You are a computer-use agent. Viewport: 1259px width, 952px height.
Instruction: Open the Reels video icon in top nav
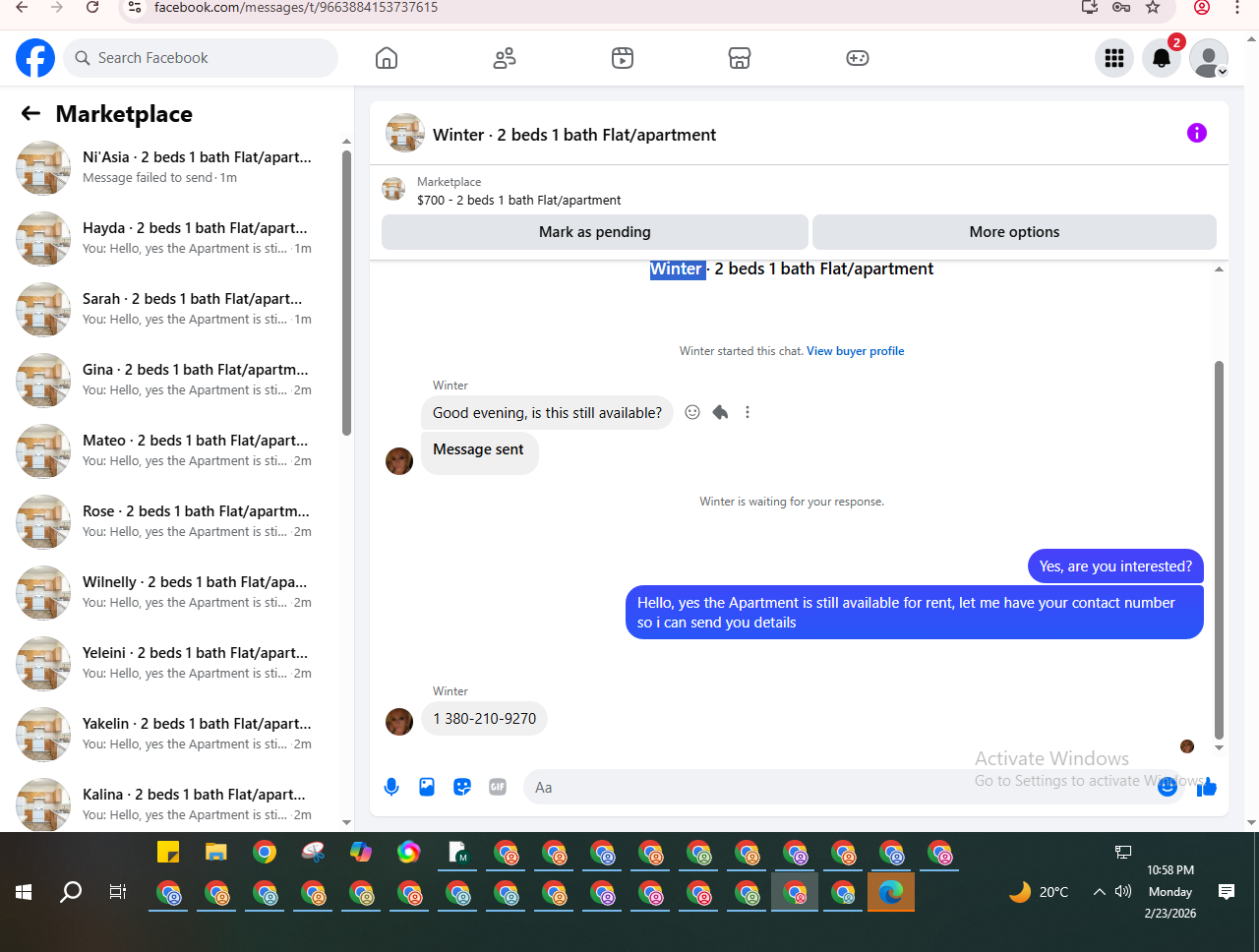coord(623,58)
